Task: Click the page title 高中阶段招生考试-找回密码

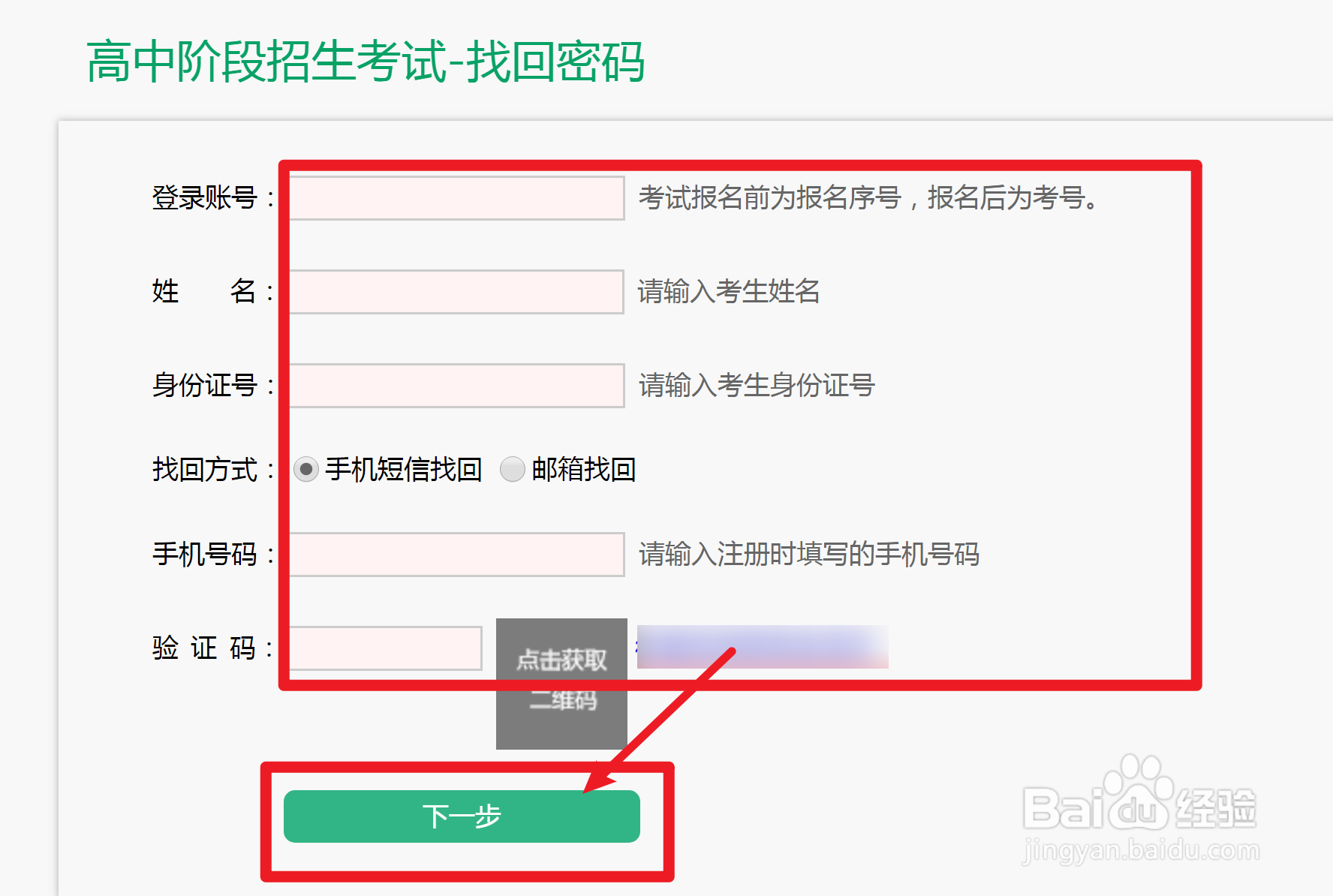Action: click(366, 62)
